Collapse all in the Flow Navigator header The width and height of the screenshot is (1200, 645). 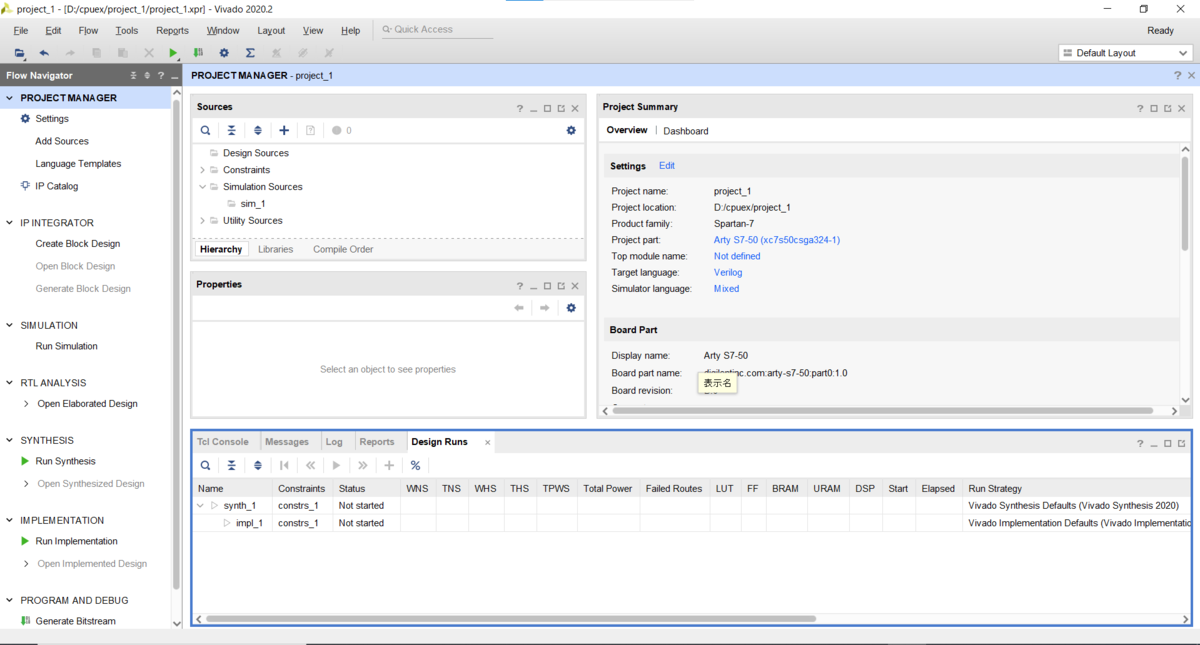(134, 76)
